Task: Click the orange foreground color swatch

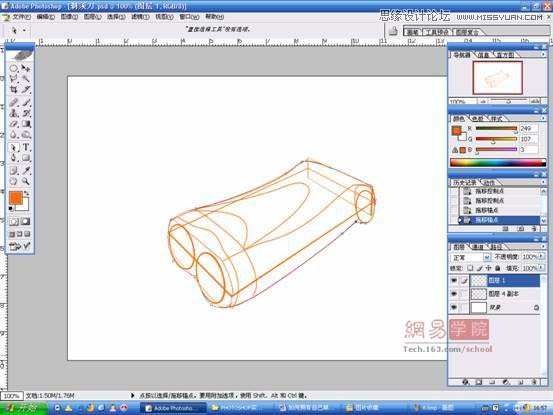Action: point(16,197)
